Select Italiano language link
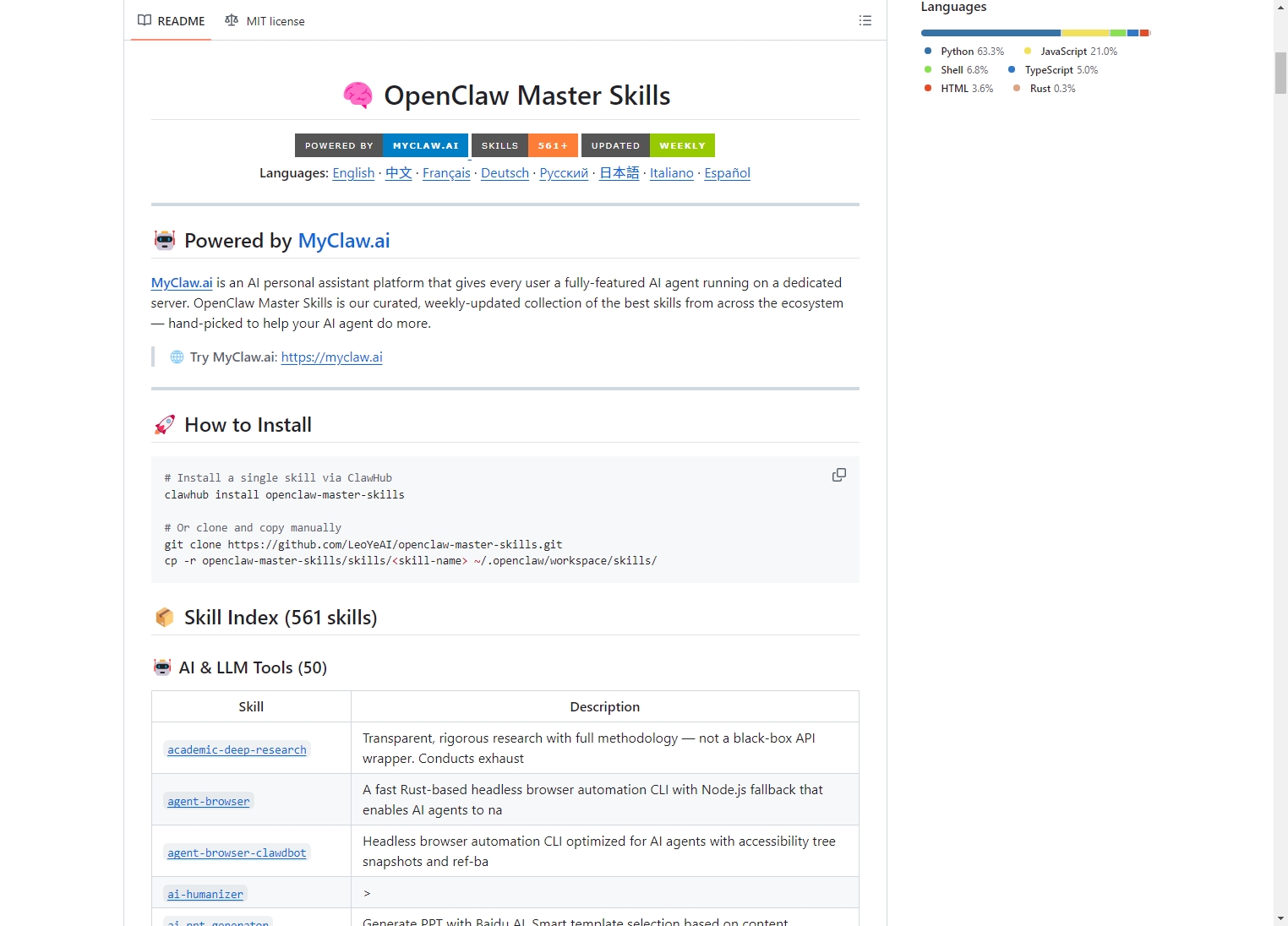The image size is (1288, 926). (x=672, y=173)
